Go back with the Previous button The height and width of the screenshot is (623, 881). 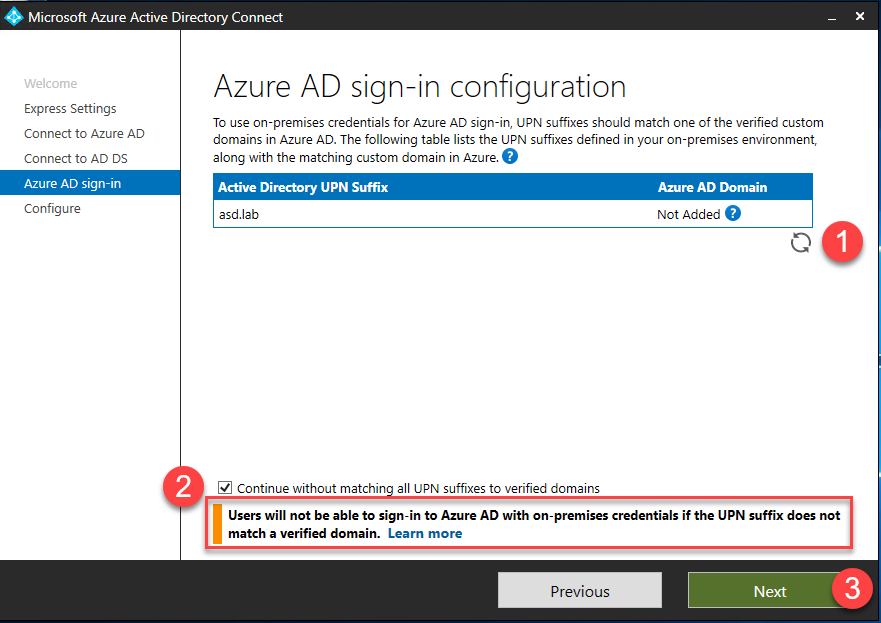point(579,591)
